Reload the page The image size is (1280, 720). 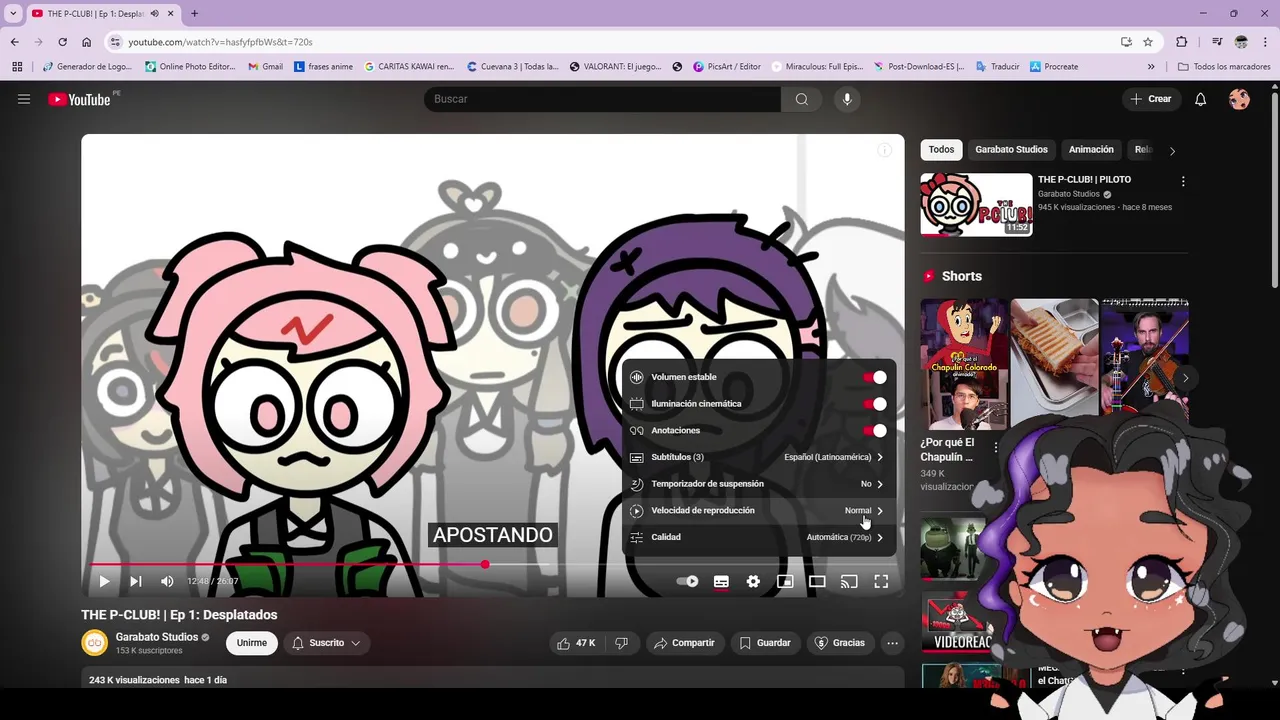tap(62, 42)
